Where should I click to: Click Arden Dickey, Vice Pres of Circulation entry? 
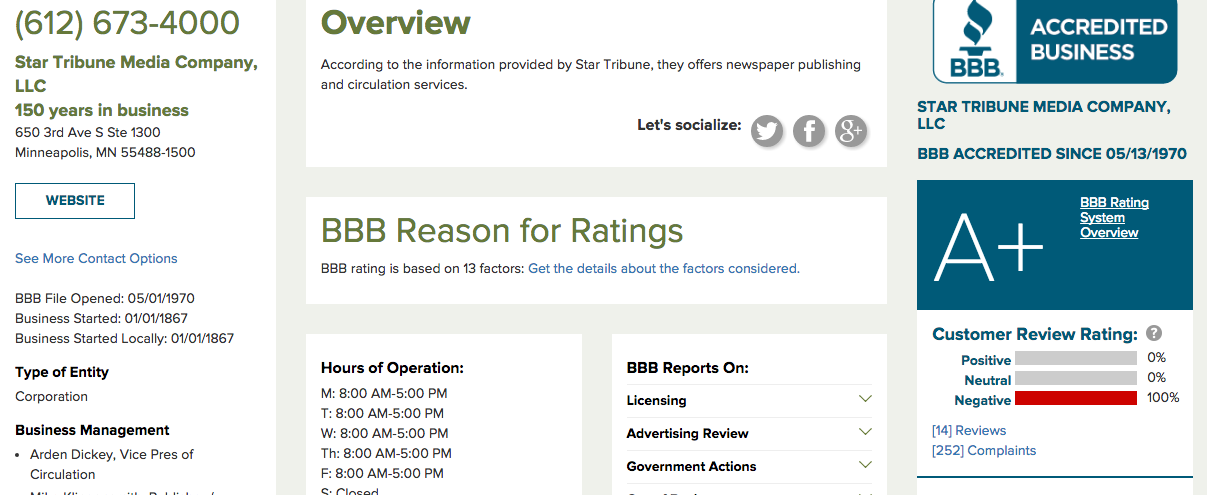[x=112, y=464]
